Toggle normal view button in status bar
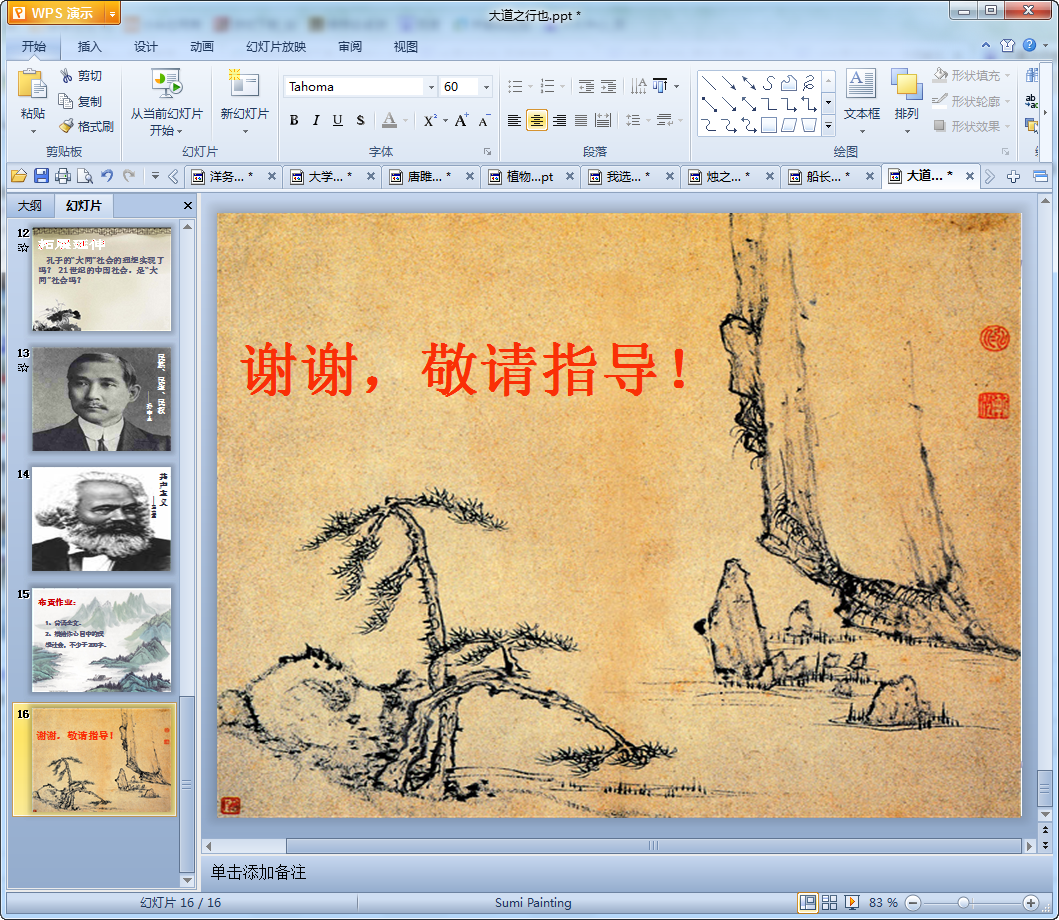The height and width of the screenshot is (920, 1059). coord(807,902)
